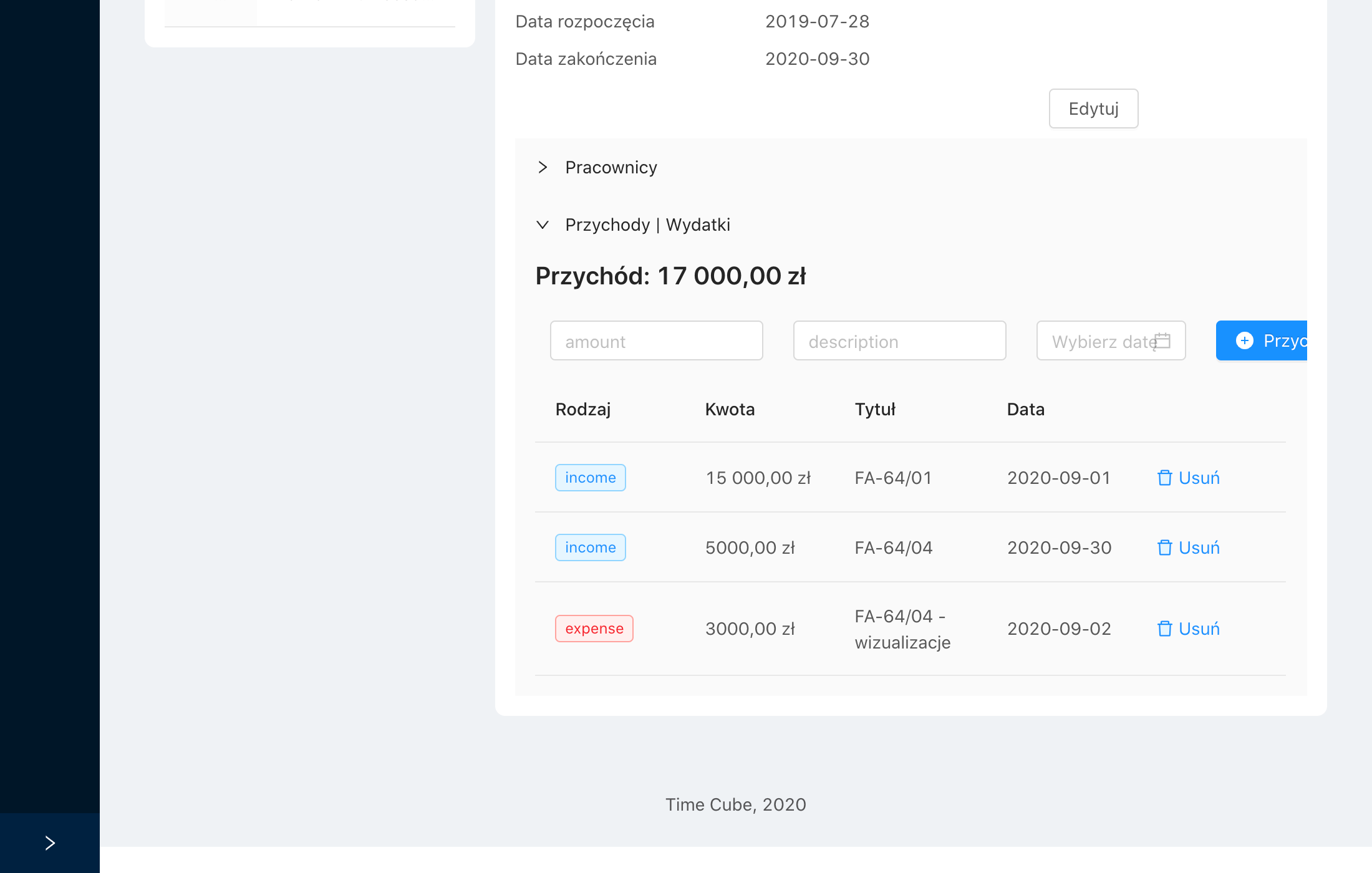1372x873 pixels.
Task: Delete the FA-64/01 entry via Usuń
Action: tap(1189, 478)
